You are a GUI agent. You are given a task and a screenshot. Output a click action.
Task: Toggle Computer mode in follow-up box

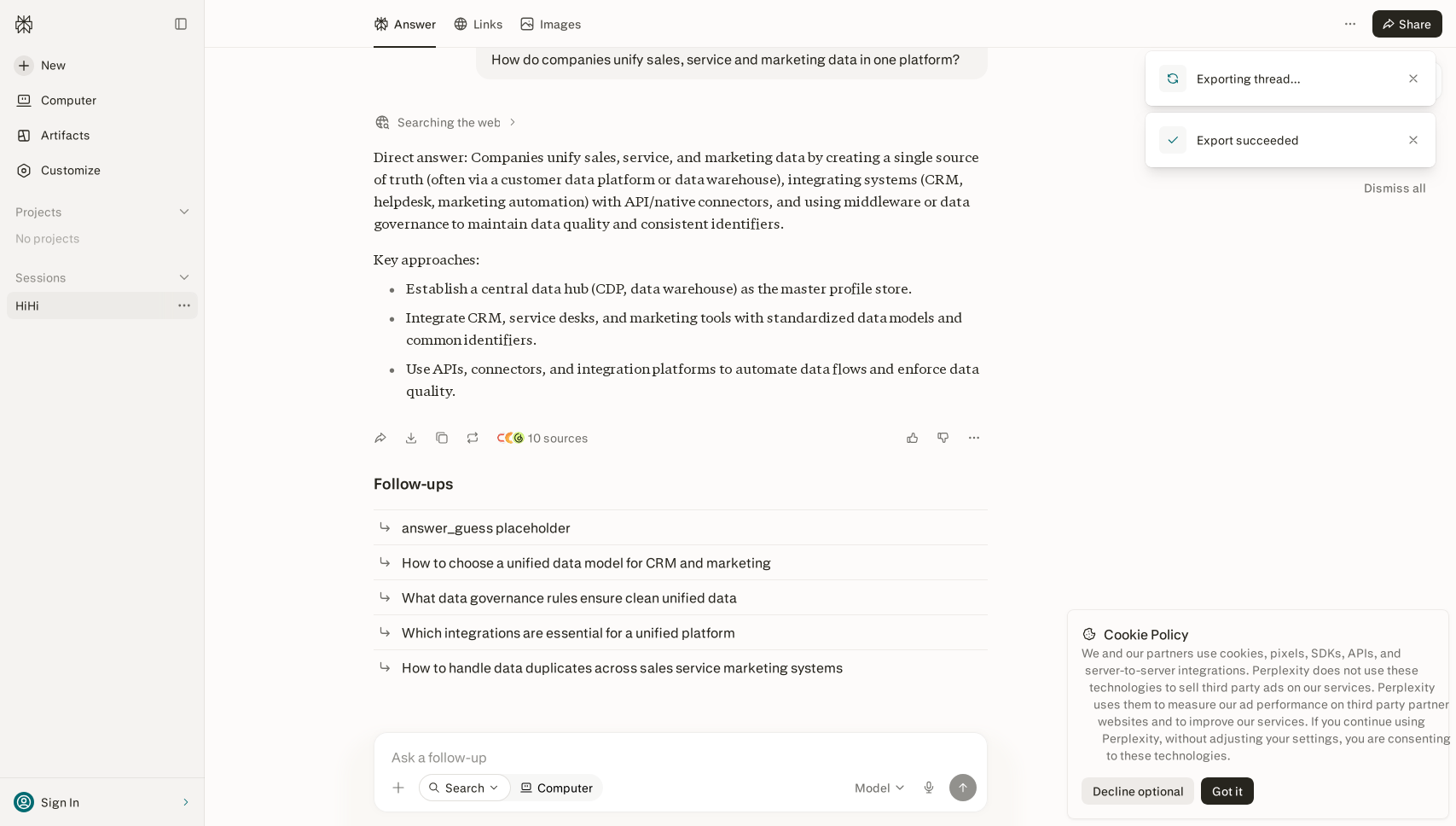coord(557,788)
